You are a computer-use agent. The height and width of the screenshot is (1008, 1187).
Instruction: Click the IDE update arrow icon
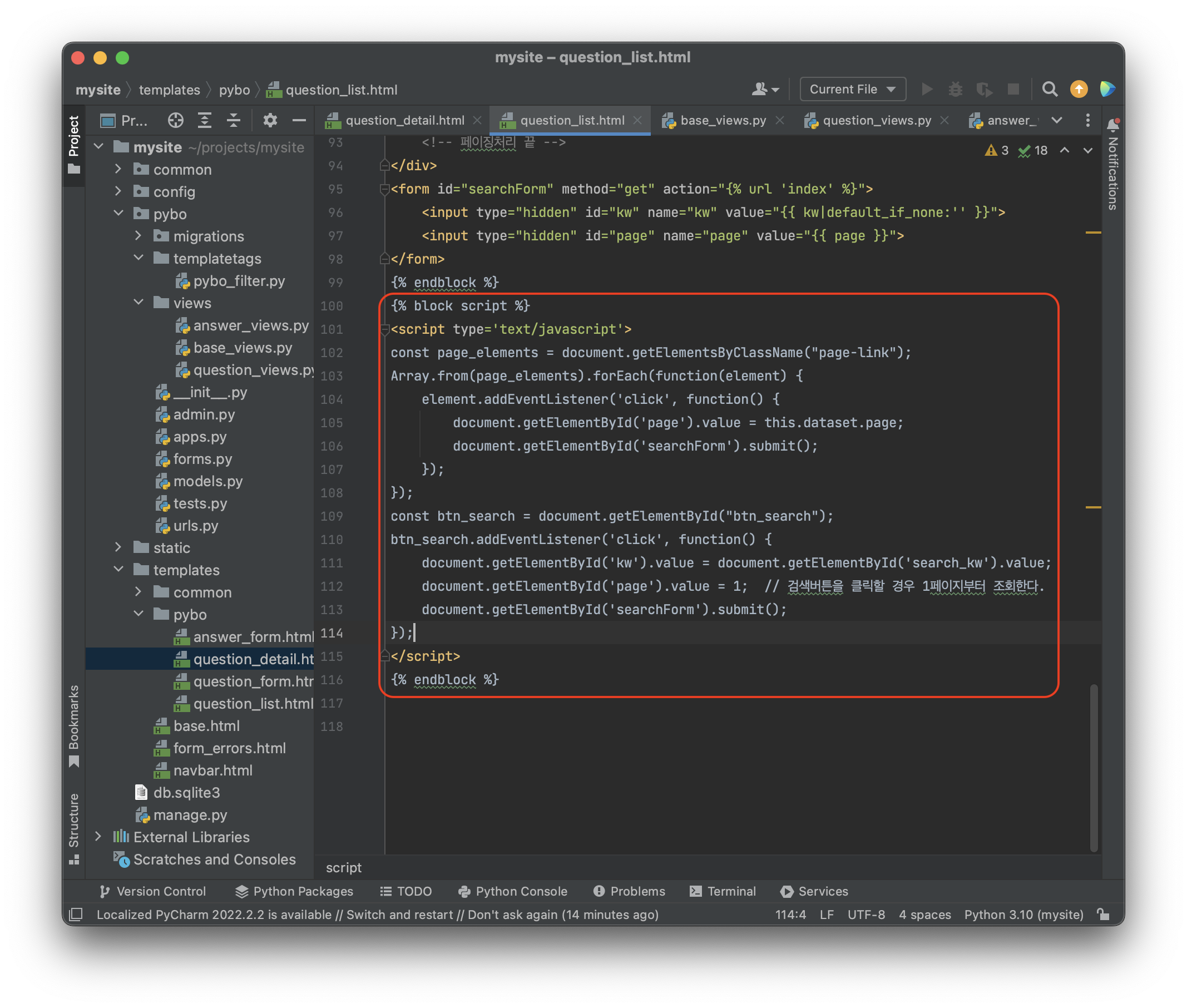click(x=1079, y=89)
